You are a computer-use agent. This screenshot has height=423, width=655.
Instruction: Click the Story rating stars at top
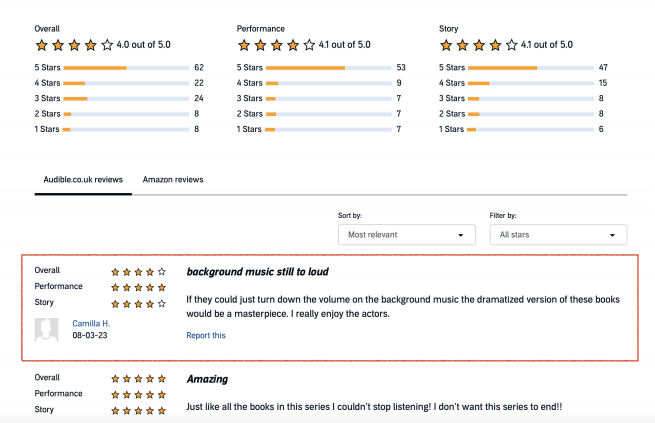[478, 45]
